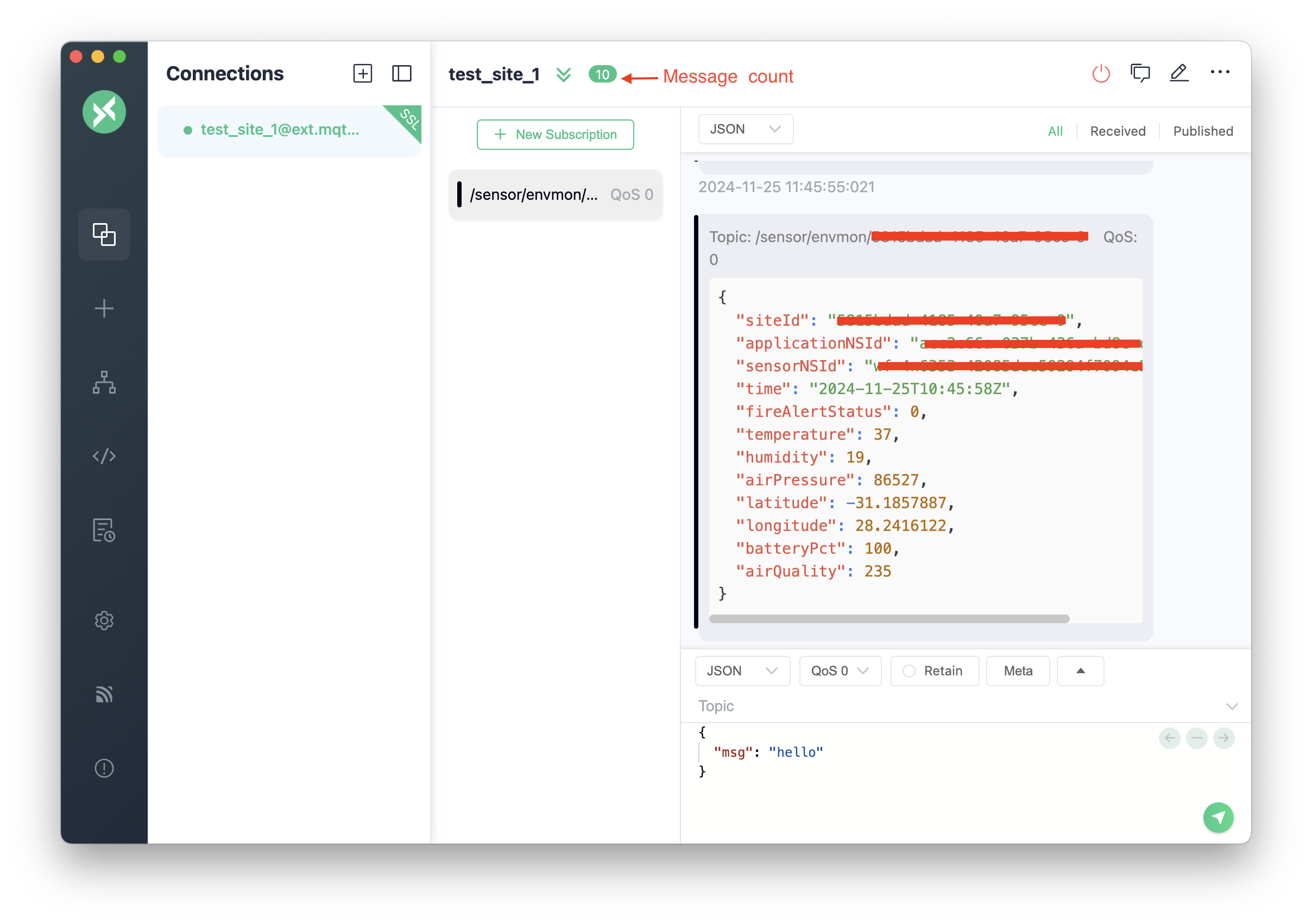The image size is (1312, 924).
Task: Edit connection with the pencil icon
Action: 1179,73
